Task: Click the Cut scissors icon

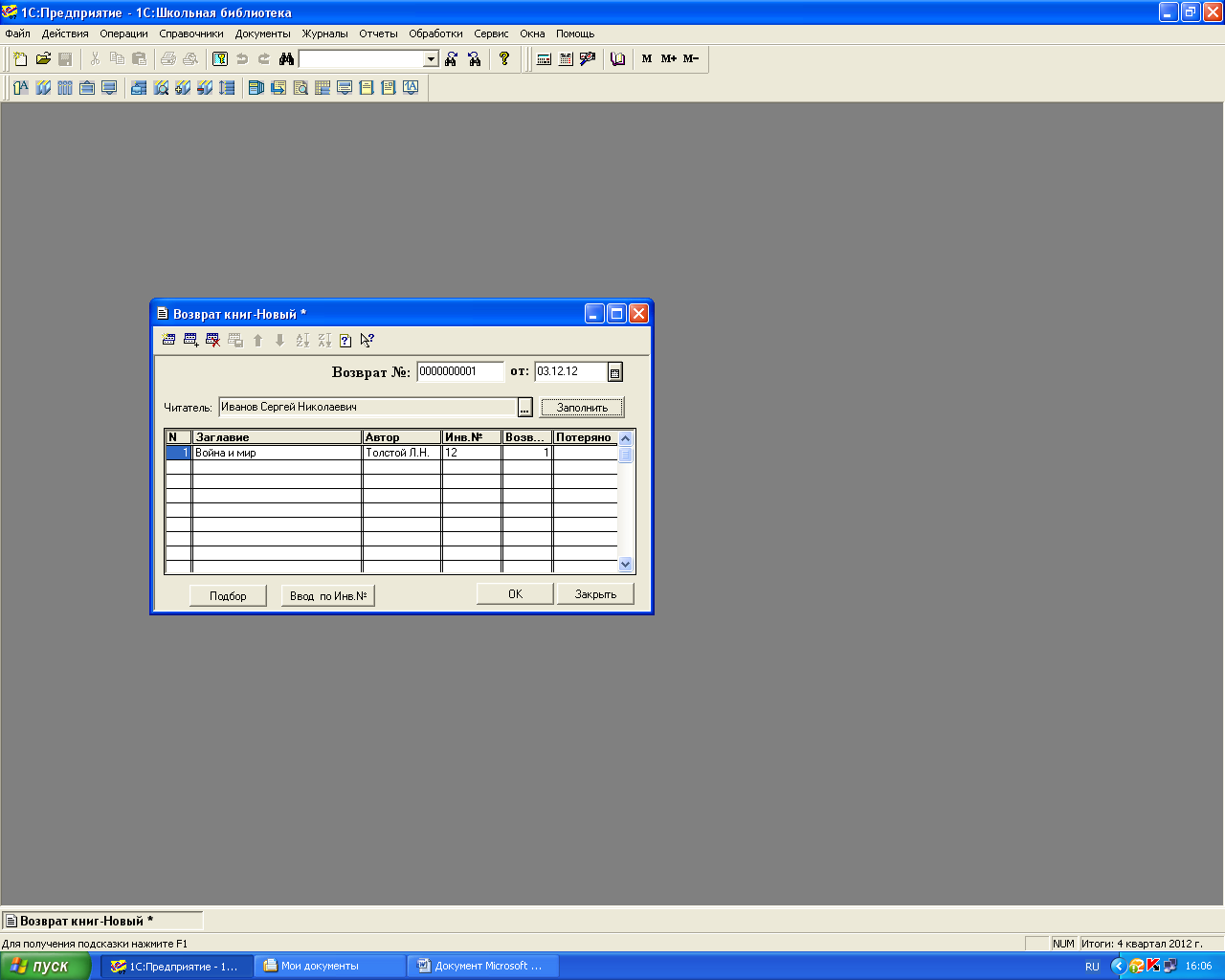Action: pyautogui.click(x=95, y=59)
